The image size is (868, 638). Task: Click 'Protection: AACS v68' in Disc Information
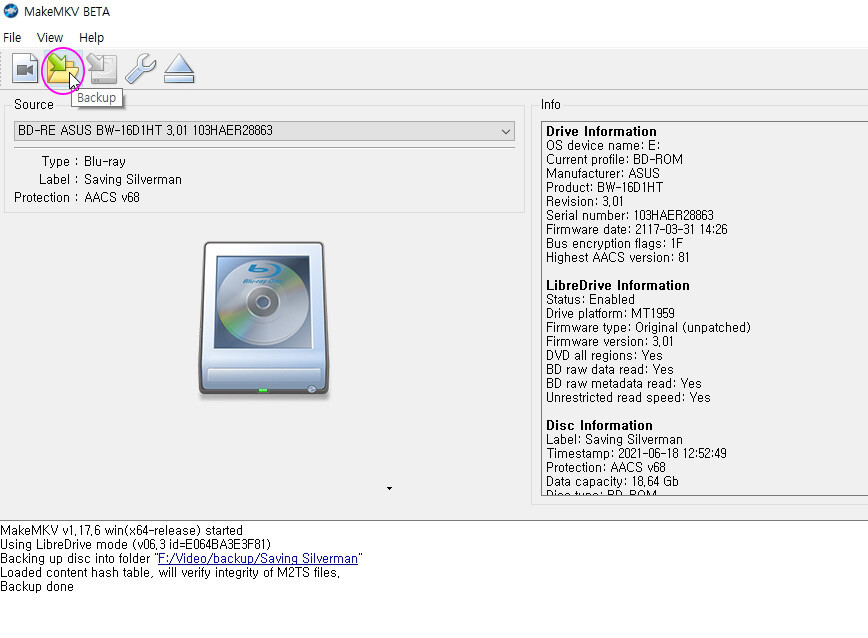(x=606, y=468)
